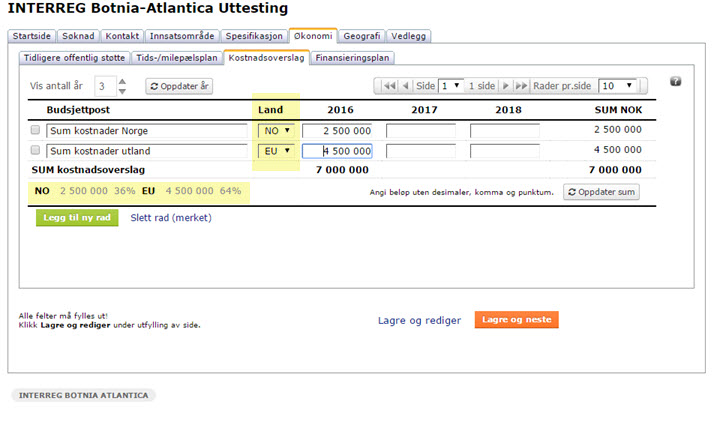The width and height of the screenshot is (717, 422).
Task: Click INTERREG BOTNIA ATLANTICA footer badge
Action: pos(84,395)
